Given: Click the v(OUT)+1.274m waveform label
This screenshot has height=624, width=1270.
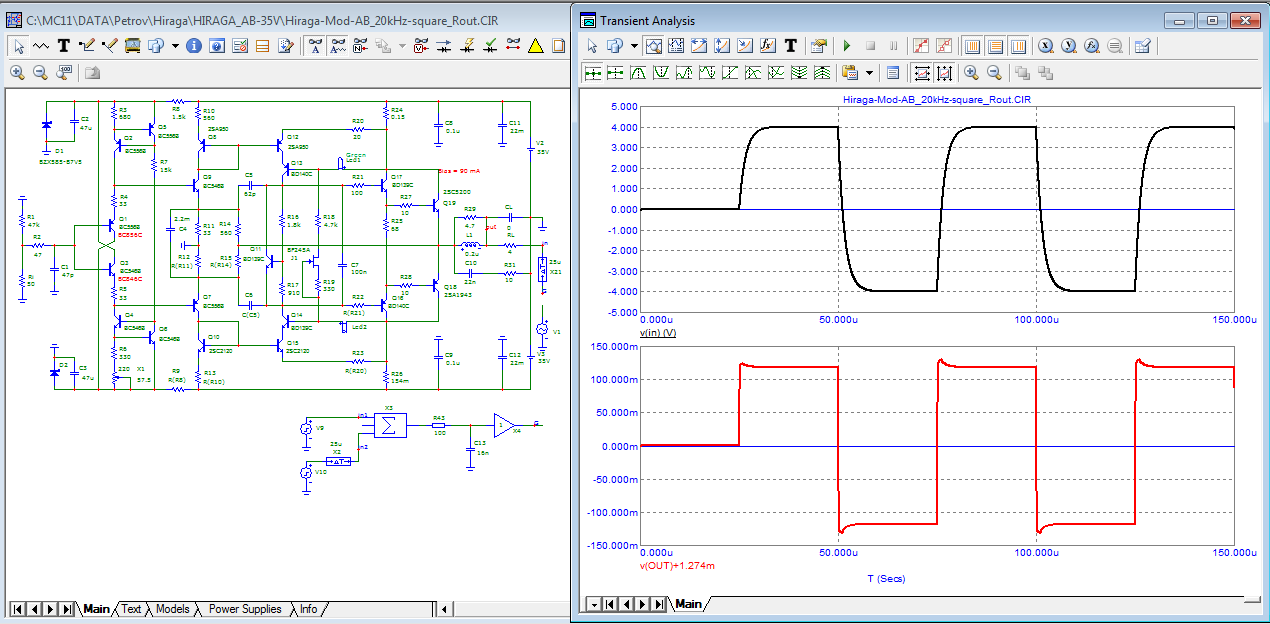Looking at the screenshot, I should (x=677, y=565).
